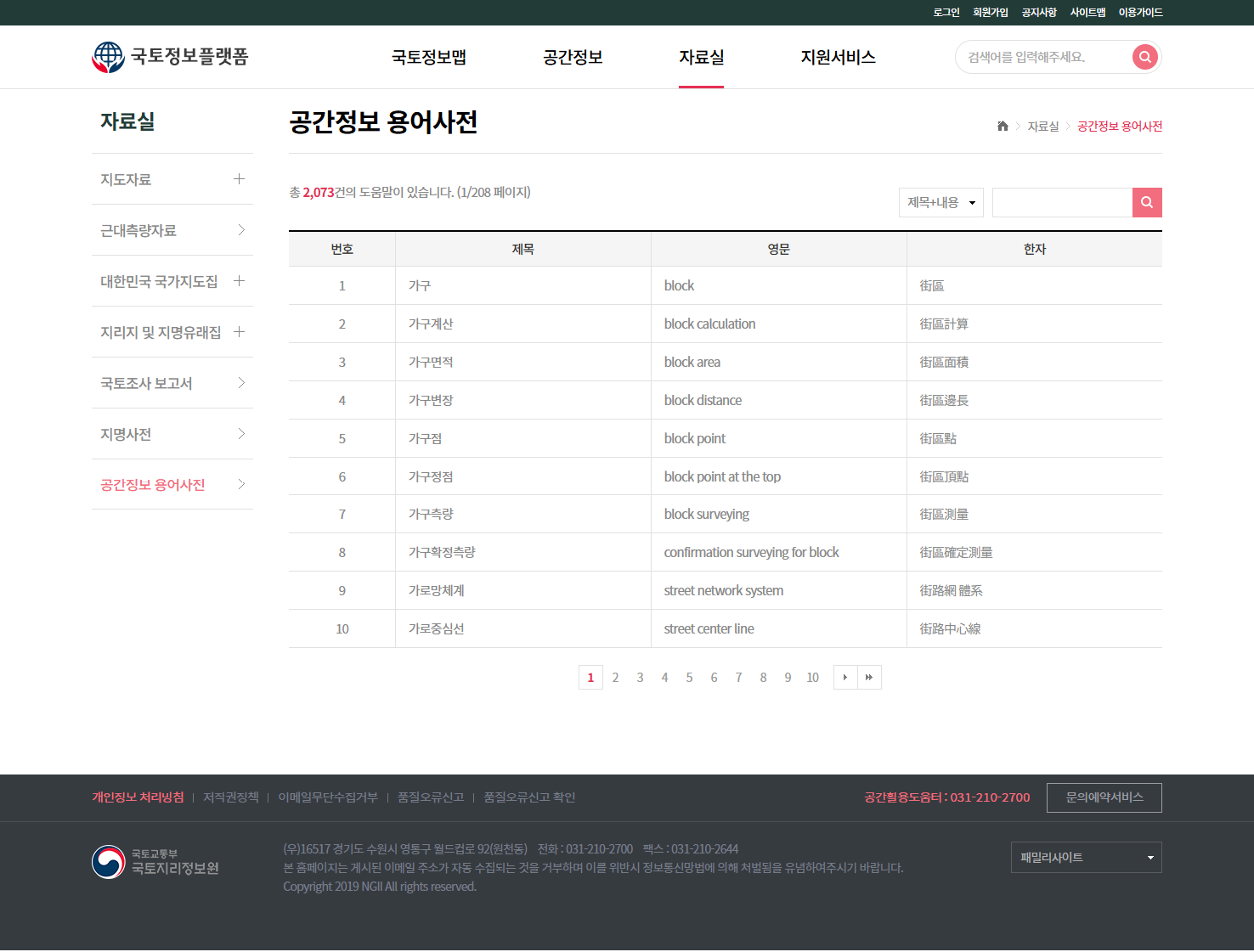This screenshot has height=952, width=1254.
Task: Go to next page arrow in pagination
Action: tap(844, 677)
